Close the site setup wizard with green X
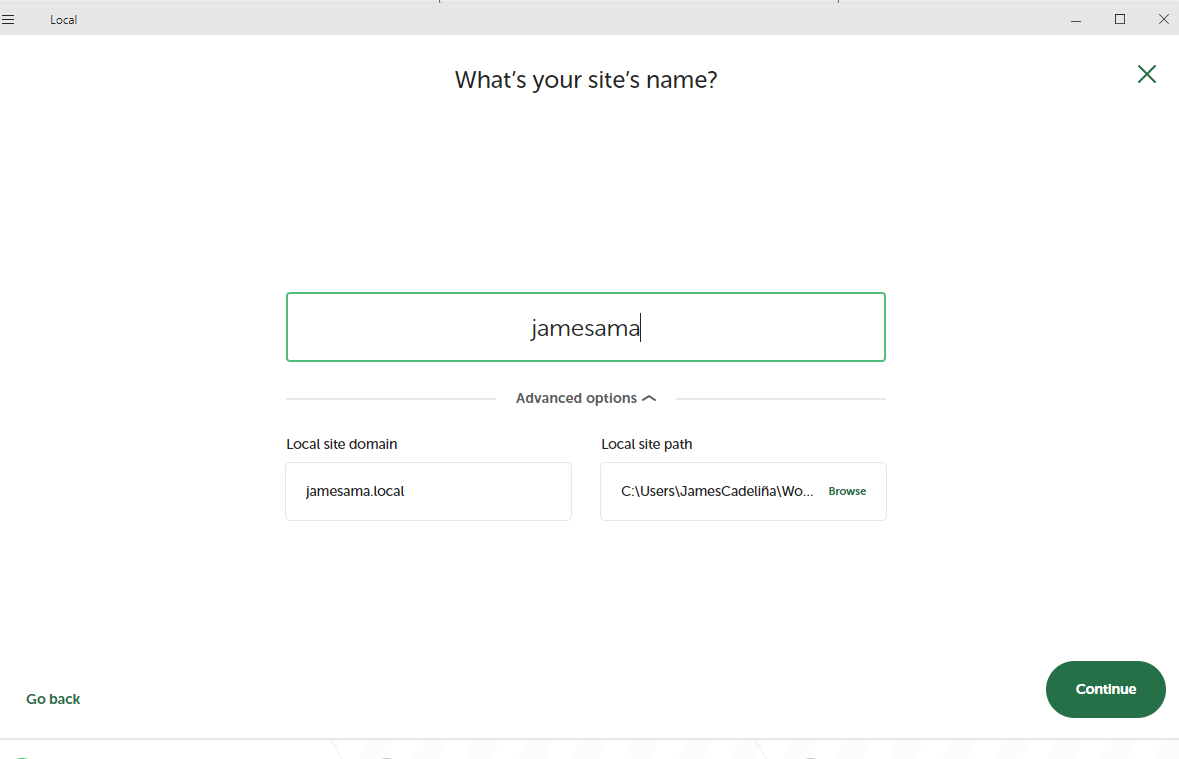 point(1146,74)
